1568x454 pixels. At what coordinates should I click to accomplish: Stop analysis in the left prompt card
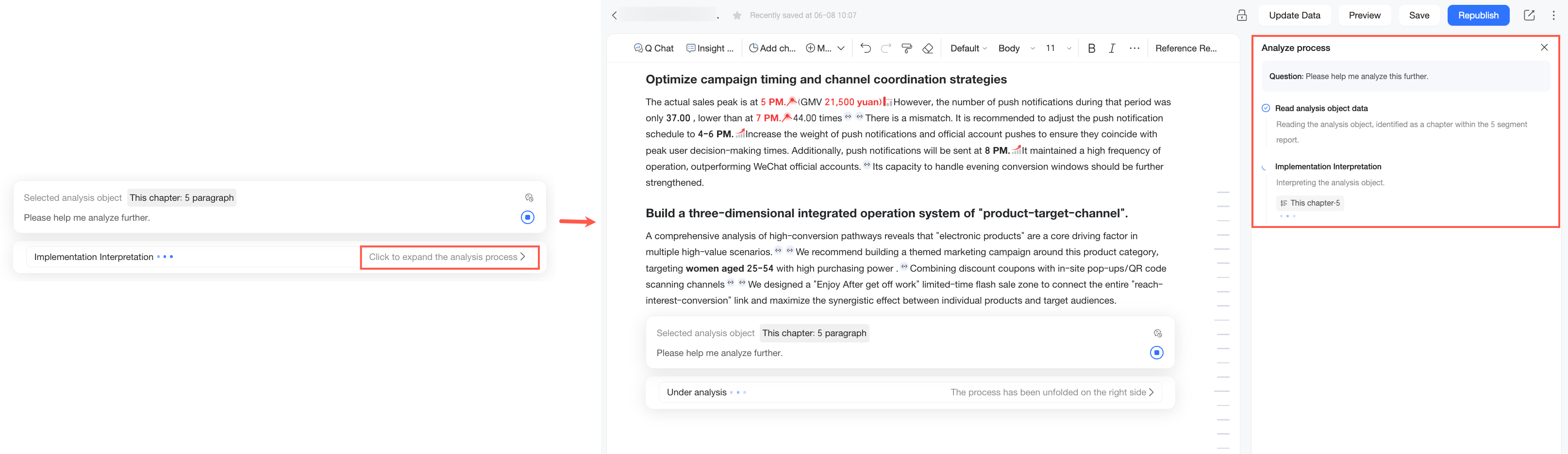[x=528, y=217]
